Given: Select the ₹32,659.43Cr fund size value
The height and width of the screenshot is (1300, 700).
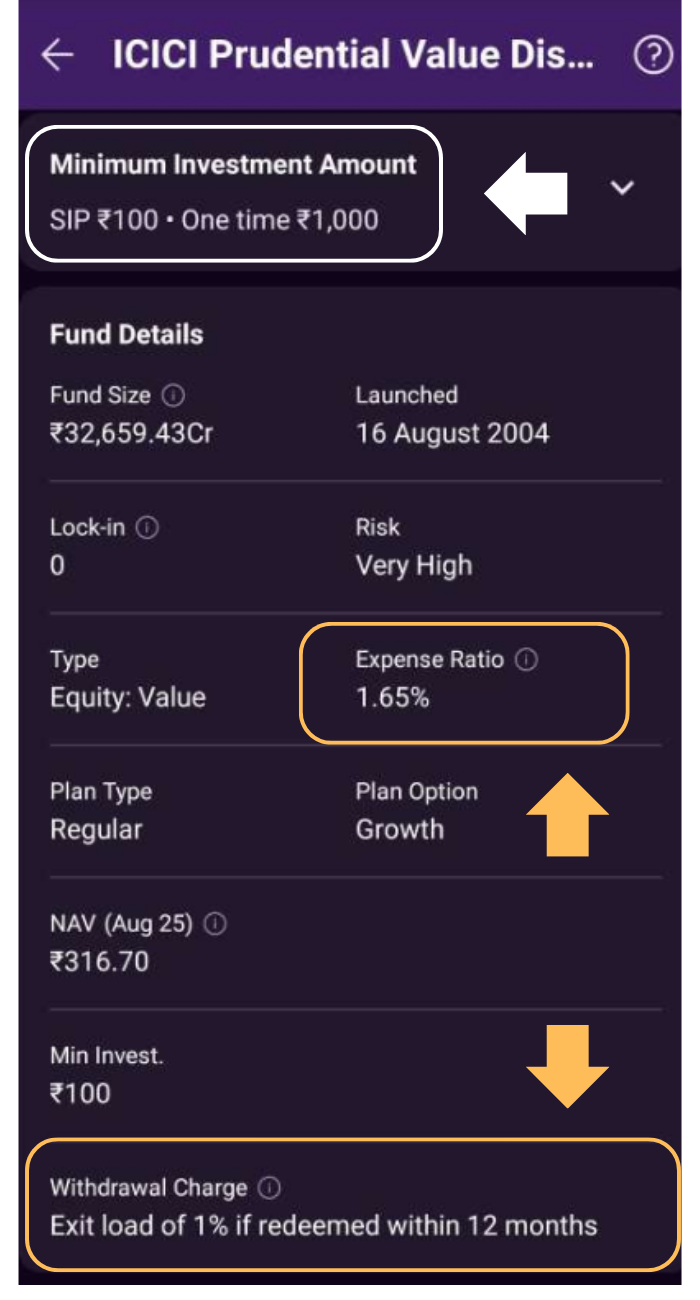Looking at the screenshot, I should point(132,434).
